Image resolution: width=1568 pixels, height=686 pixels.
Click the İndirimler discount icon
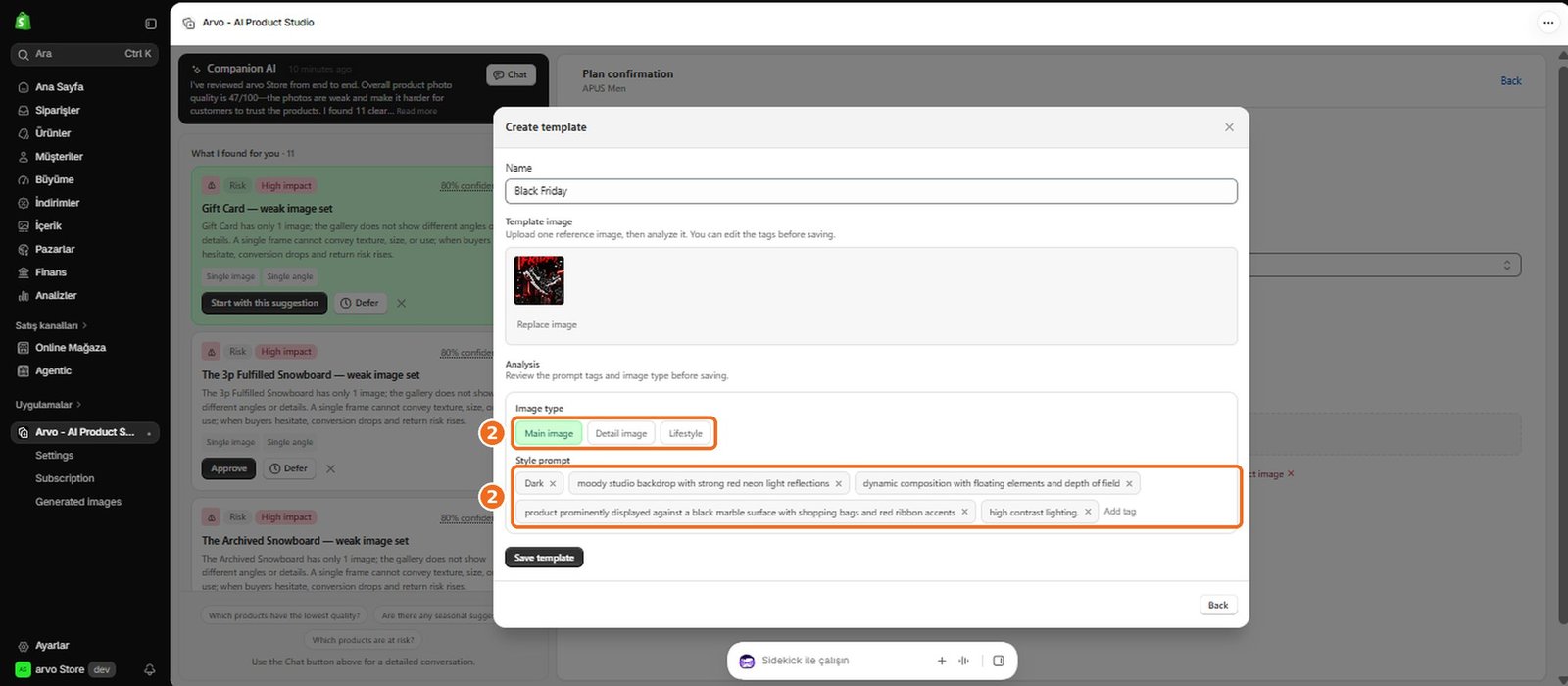coord(24,203)
